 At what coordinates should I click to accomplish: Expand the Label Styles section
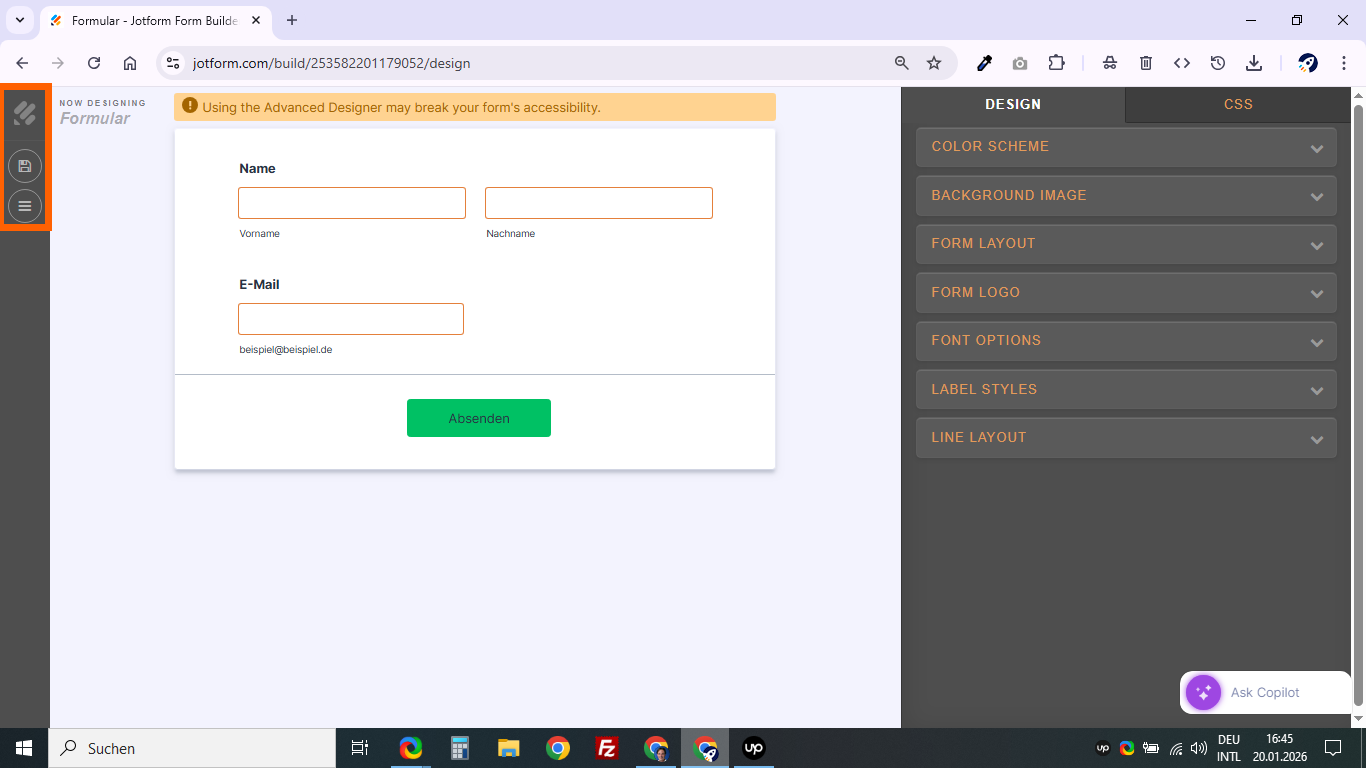point(1126,390)
